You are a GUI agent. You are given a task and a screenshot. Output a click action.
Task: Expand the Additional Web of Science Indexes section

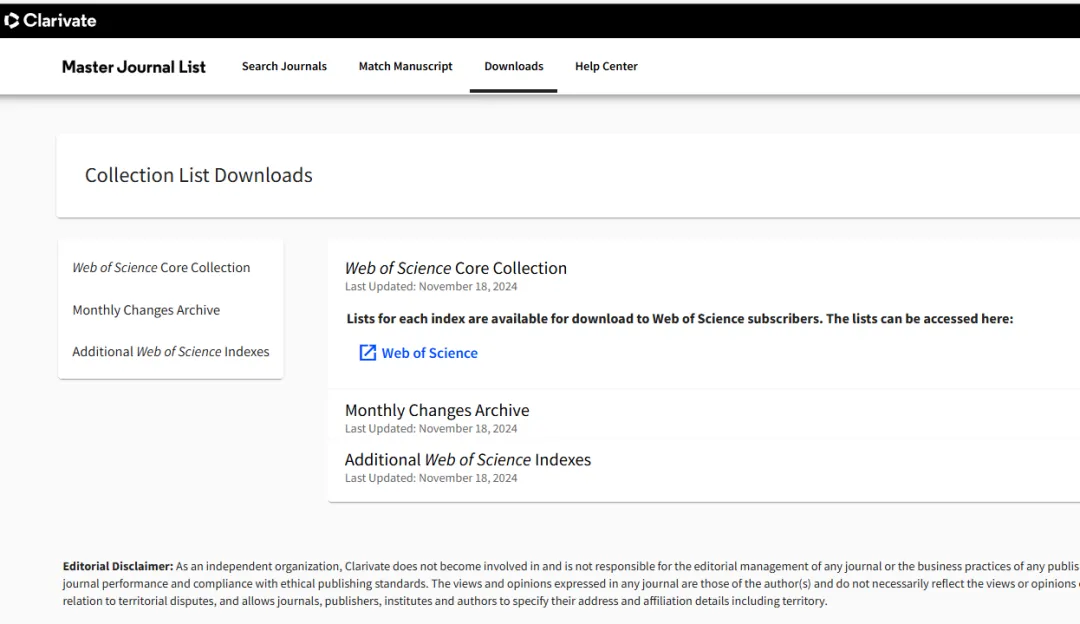(x=468, y=459)
